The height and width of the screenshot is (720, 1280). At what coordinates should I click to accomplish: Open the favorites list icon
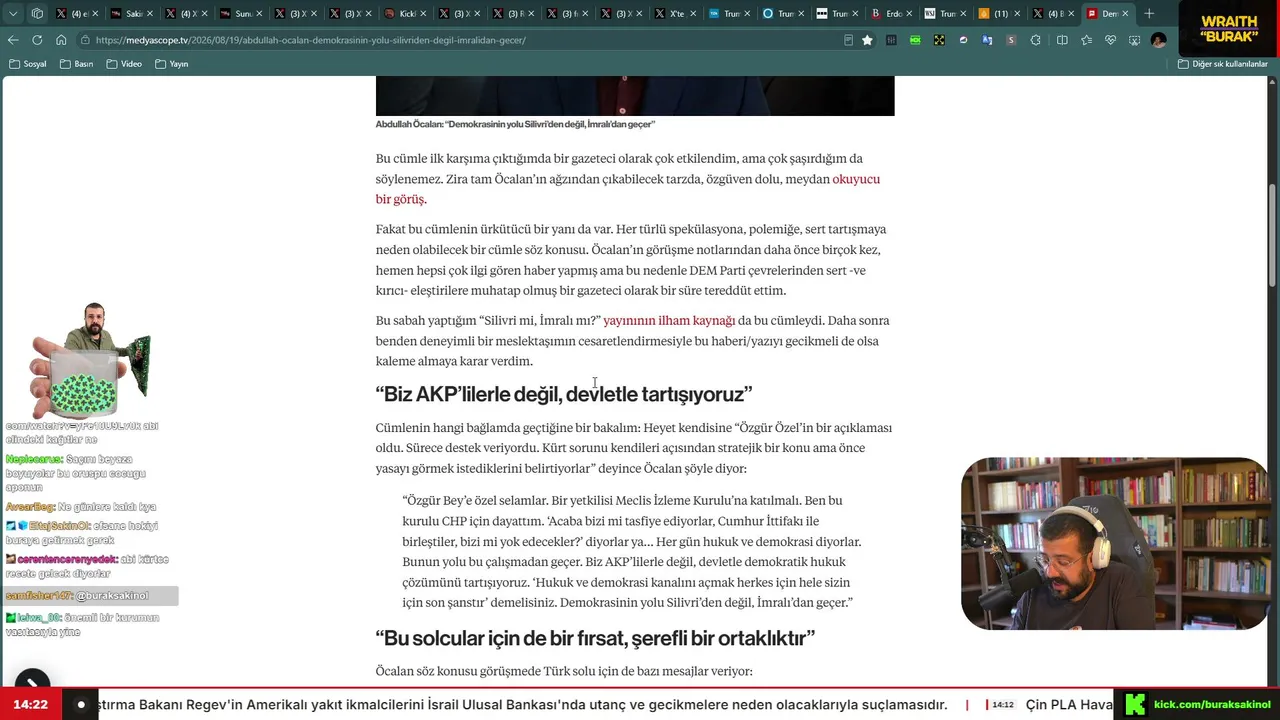click(1086, 40)
